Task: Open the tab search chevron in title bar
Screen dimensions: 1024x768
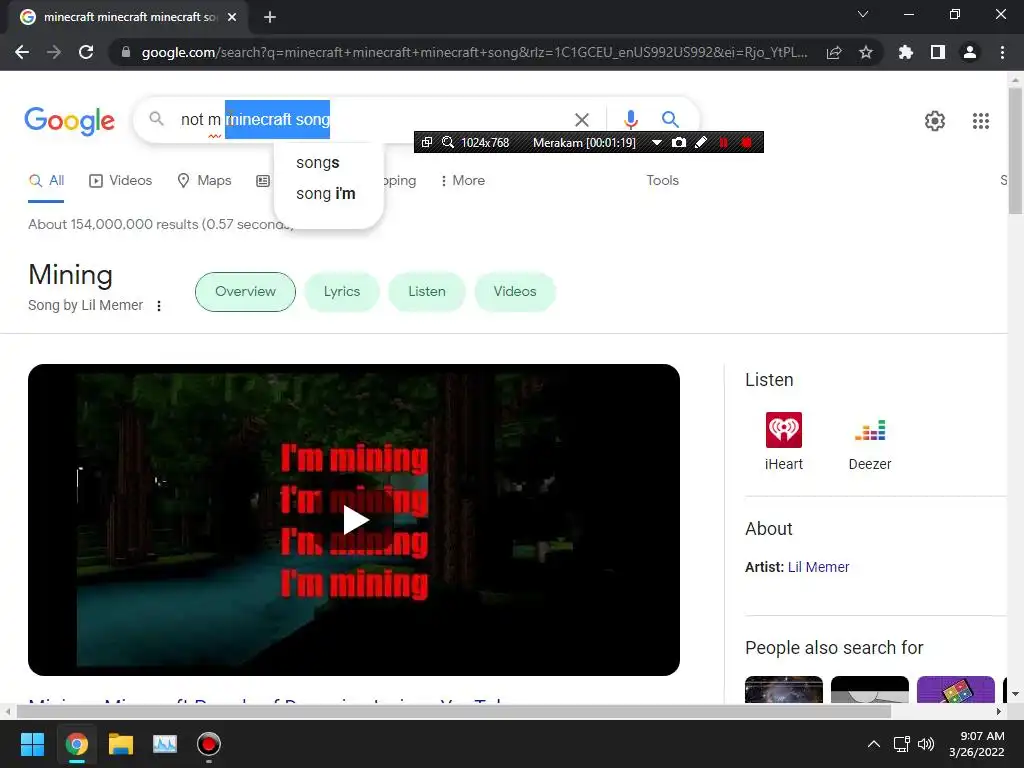Action: (863, 14)
